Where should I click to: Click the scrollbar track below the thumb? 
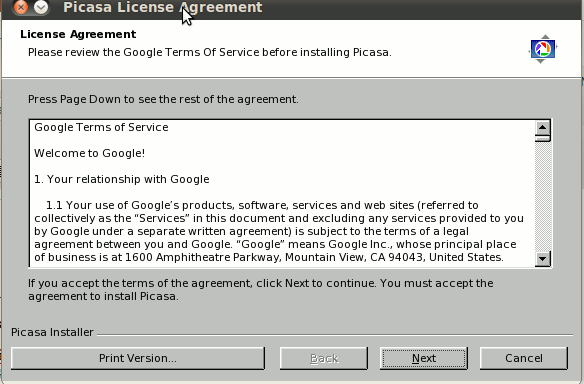coord(543,197)
